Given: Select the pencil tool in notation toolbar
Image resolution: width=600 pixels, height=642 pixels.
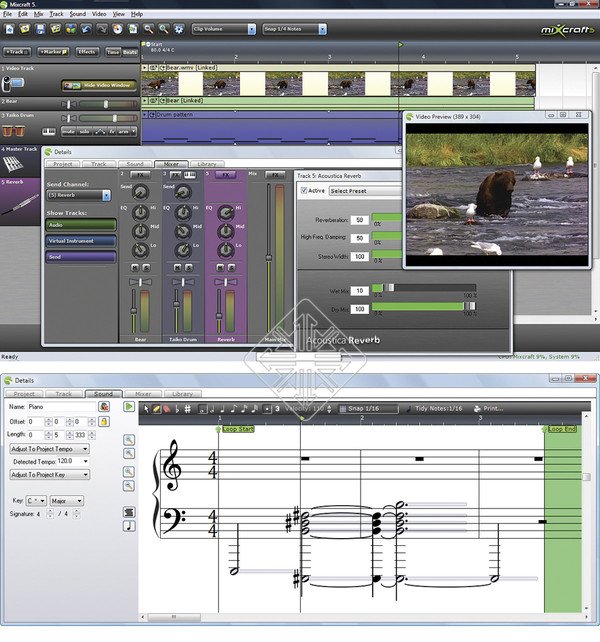Looking at the screenshot, I should 156,408.
